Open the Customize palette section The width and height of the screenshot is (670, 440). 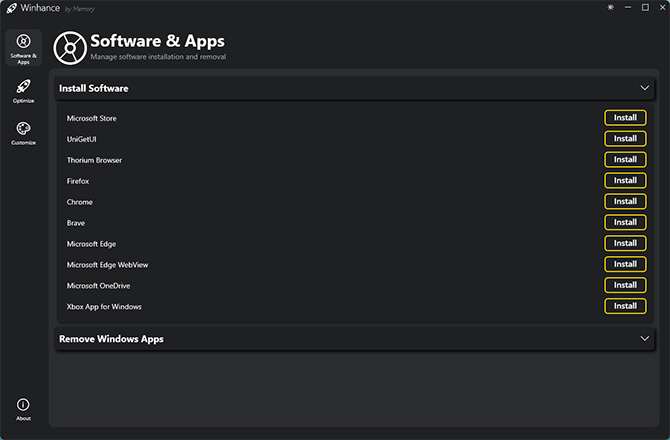(24, 133)
